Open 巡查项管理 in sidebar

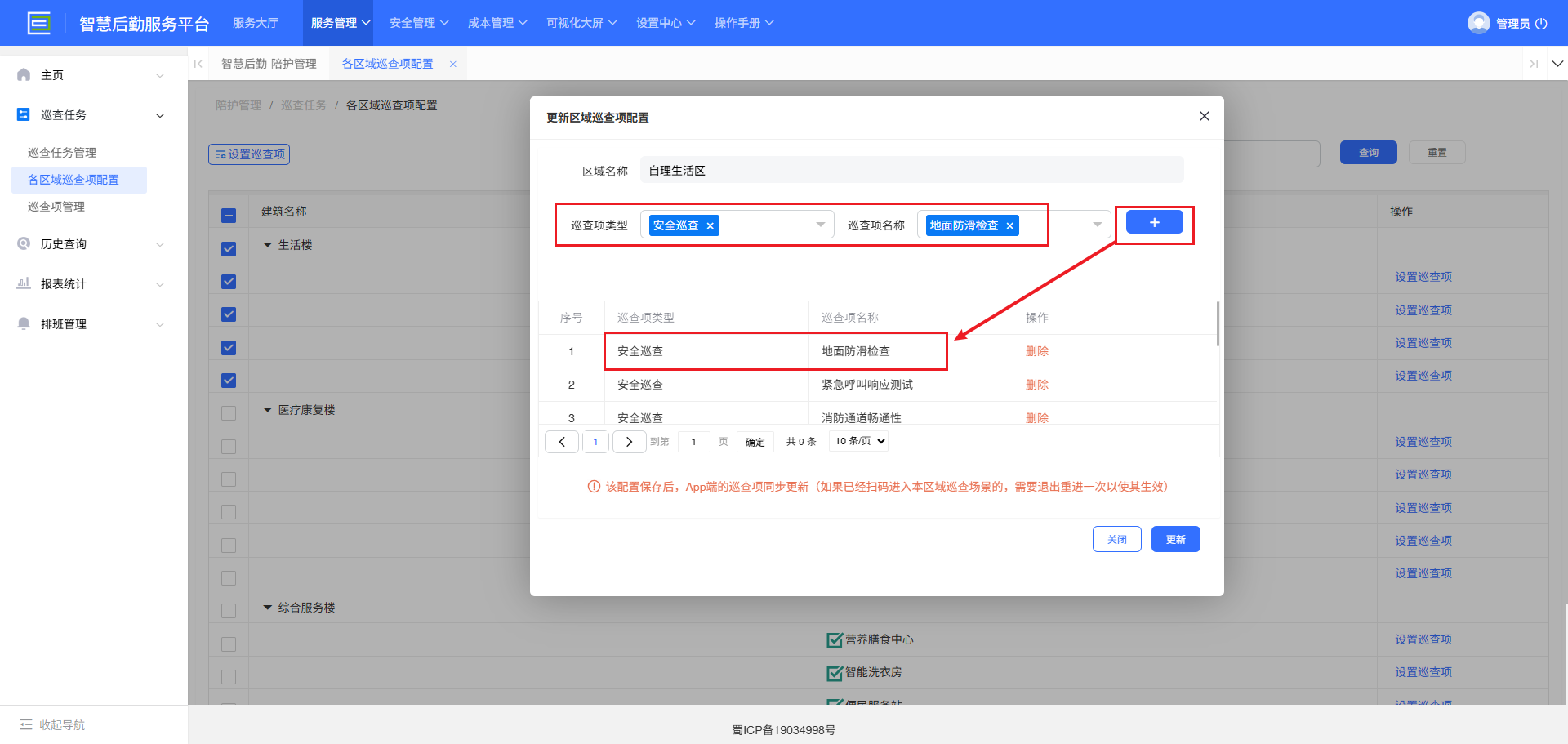pyautogui.click(x=56, y=207)
